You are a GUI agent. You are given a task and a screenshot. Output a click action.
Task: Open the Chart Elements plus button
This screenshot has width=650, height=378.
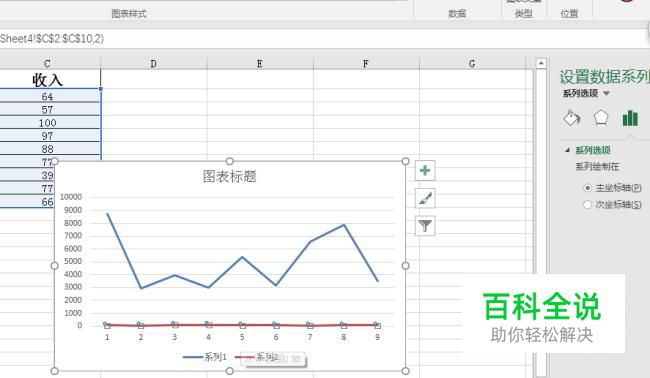point(425,171)
